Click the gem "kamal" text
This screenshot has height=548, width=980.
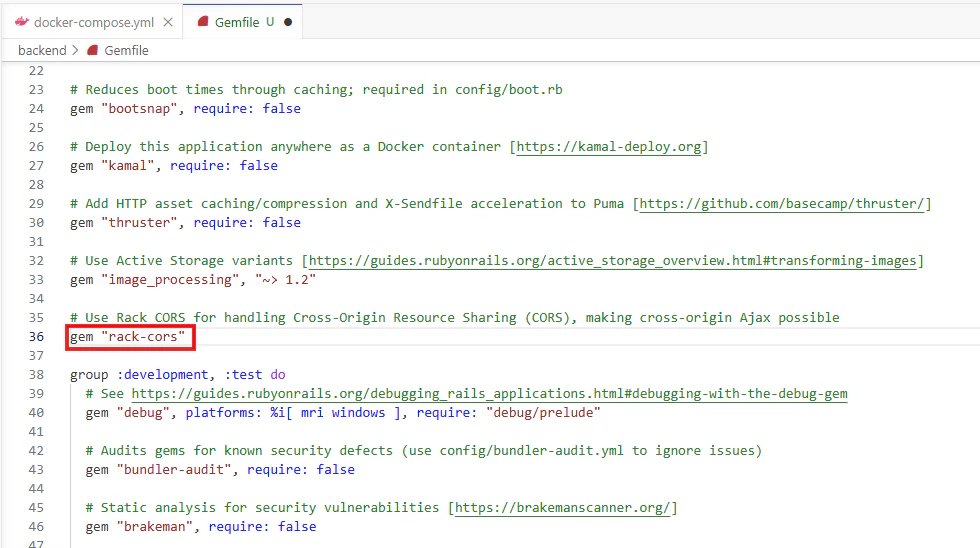(x=112, y=166)
